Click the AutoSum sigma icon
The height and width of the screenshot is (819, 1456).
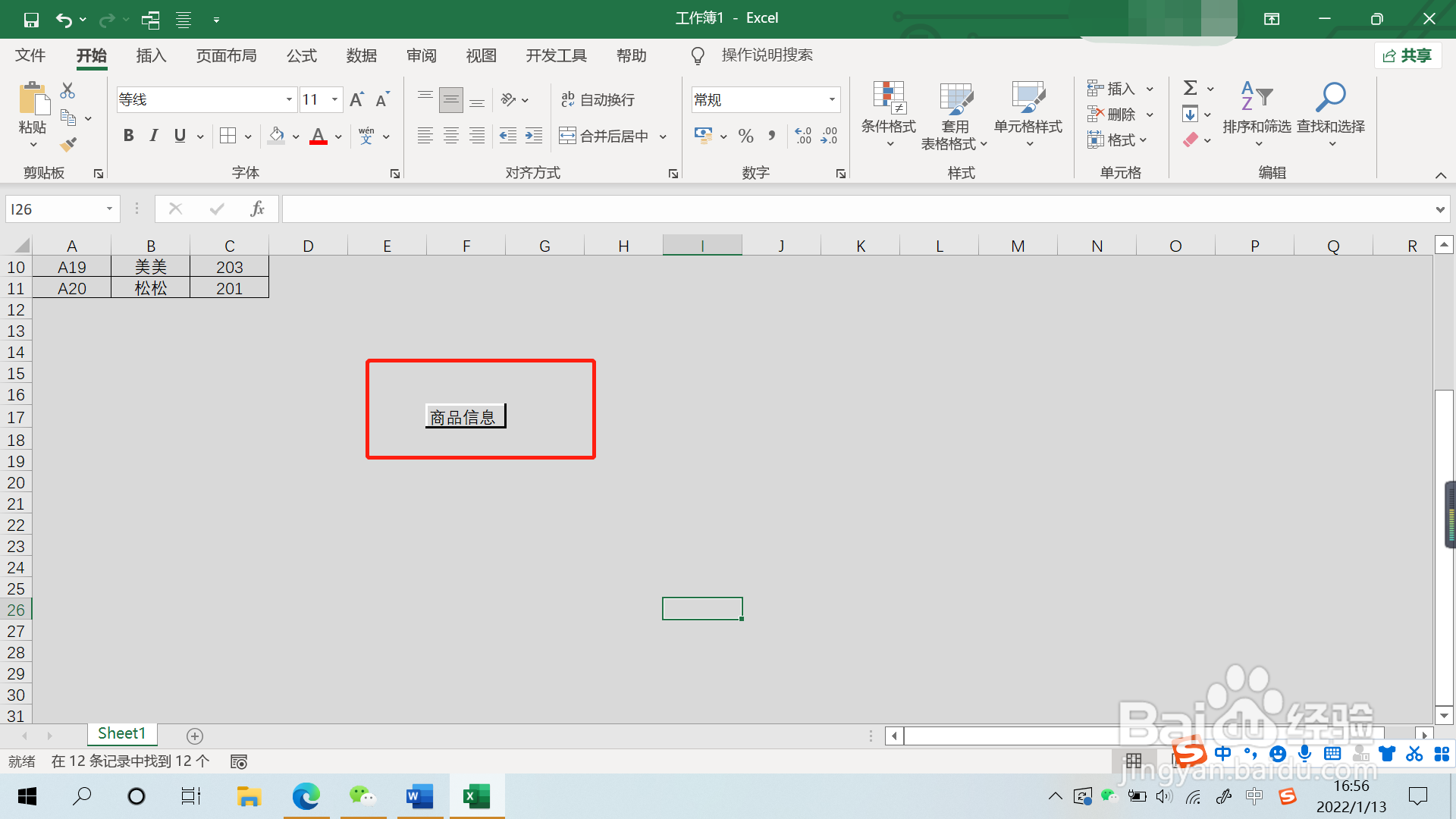(x=1191, y=89)
